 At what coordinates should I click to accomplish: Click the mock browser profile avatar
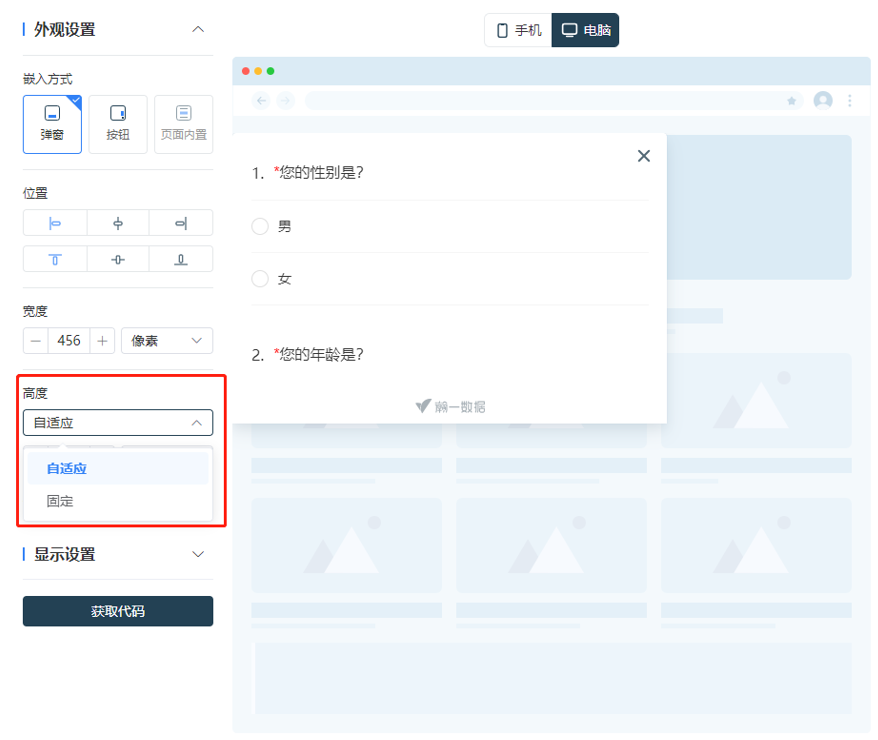823,101
